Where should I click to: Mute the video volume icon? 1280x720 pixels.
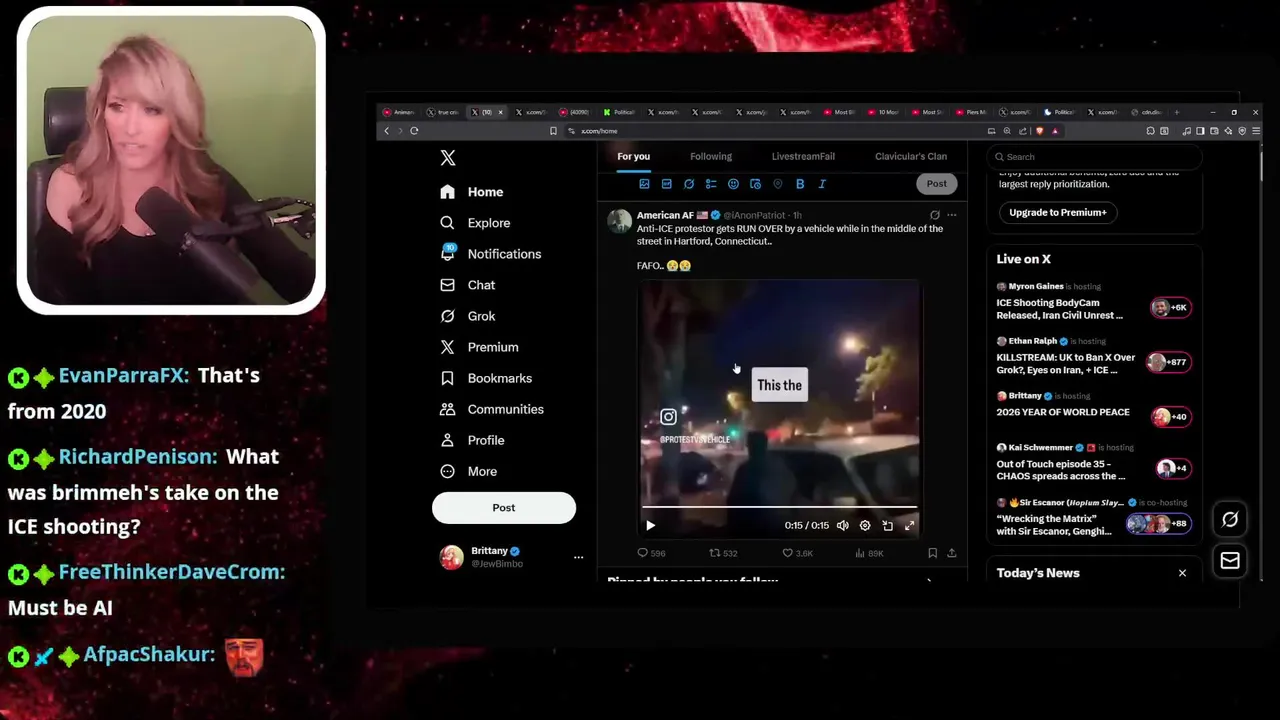[x=843, y=526]
